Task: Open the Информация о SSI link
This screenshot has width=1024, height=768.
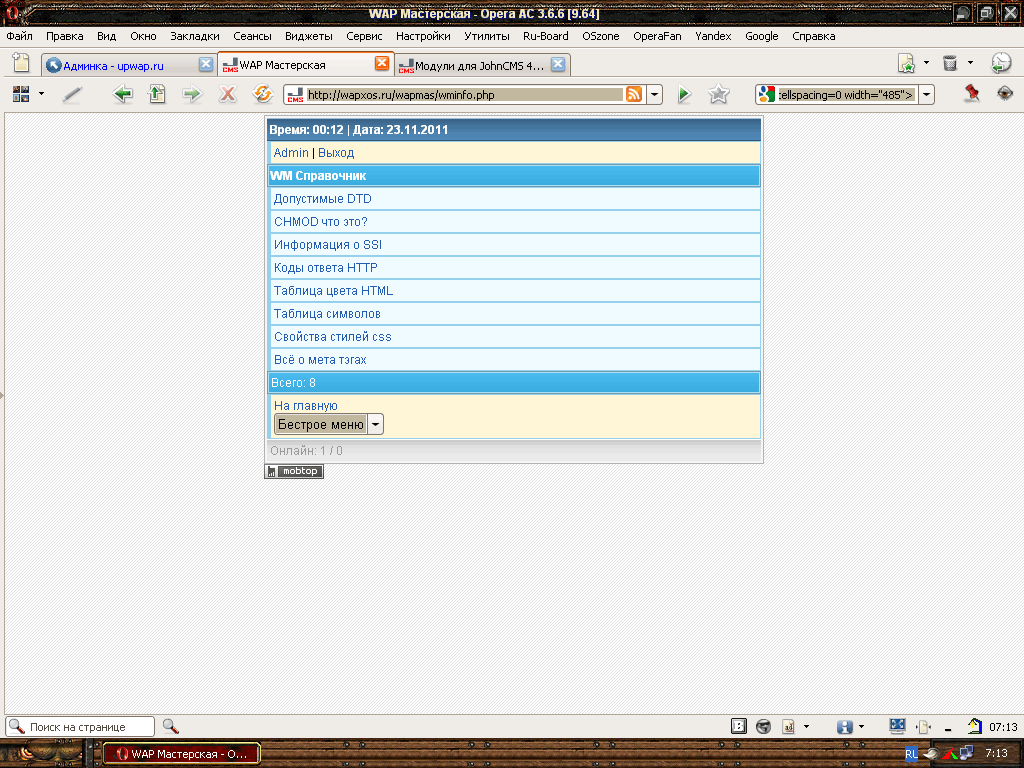Action: 327,245
